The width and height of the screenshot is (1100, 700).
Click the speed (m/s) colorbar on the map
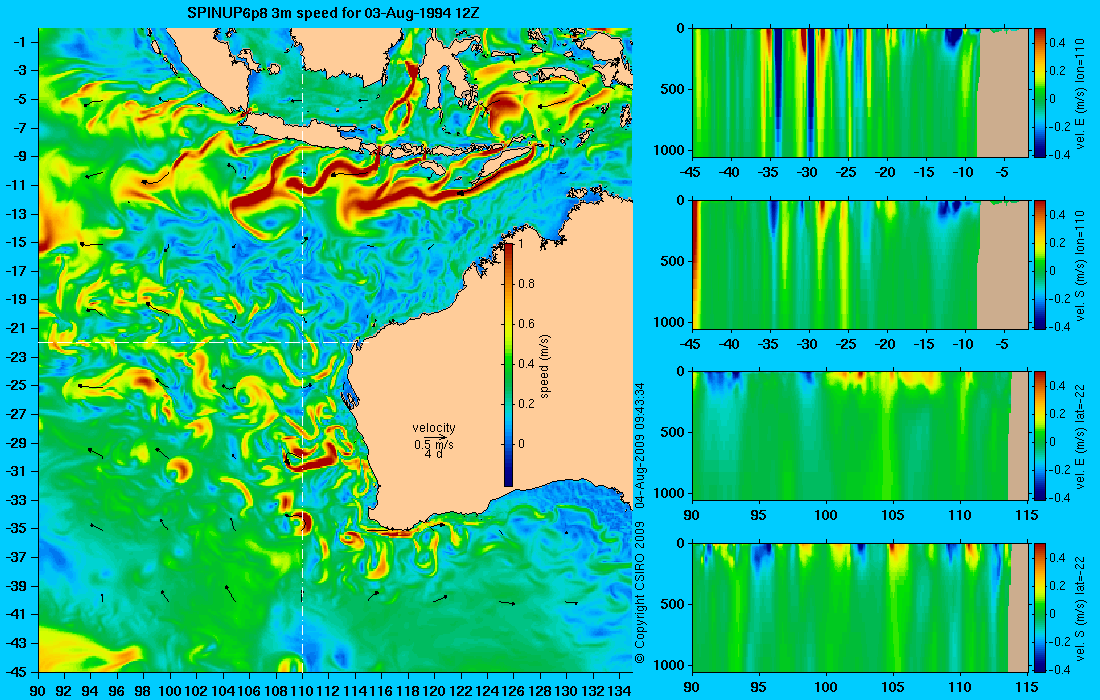pyautogui.click(x=509, y=365)
